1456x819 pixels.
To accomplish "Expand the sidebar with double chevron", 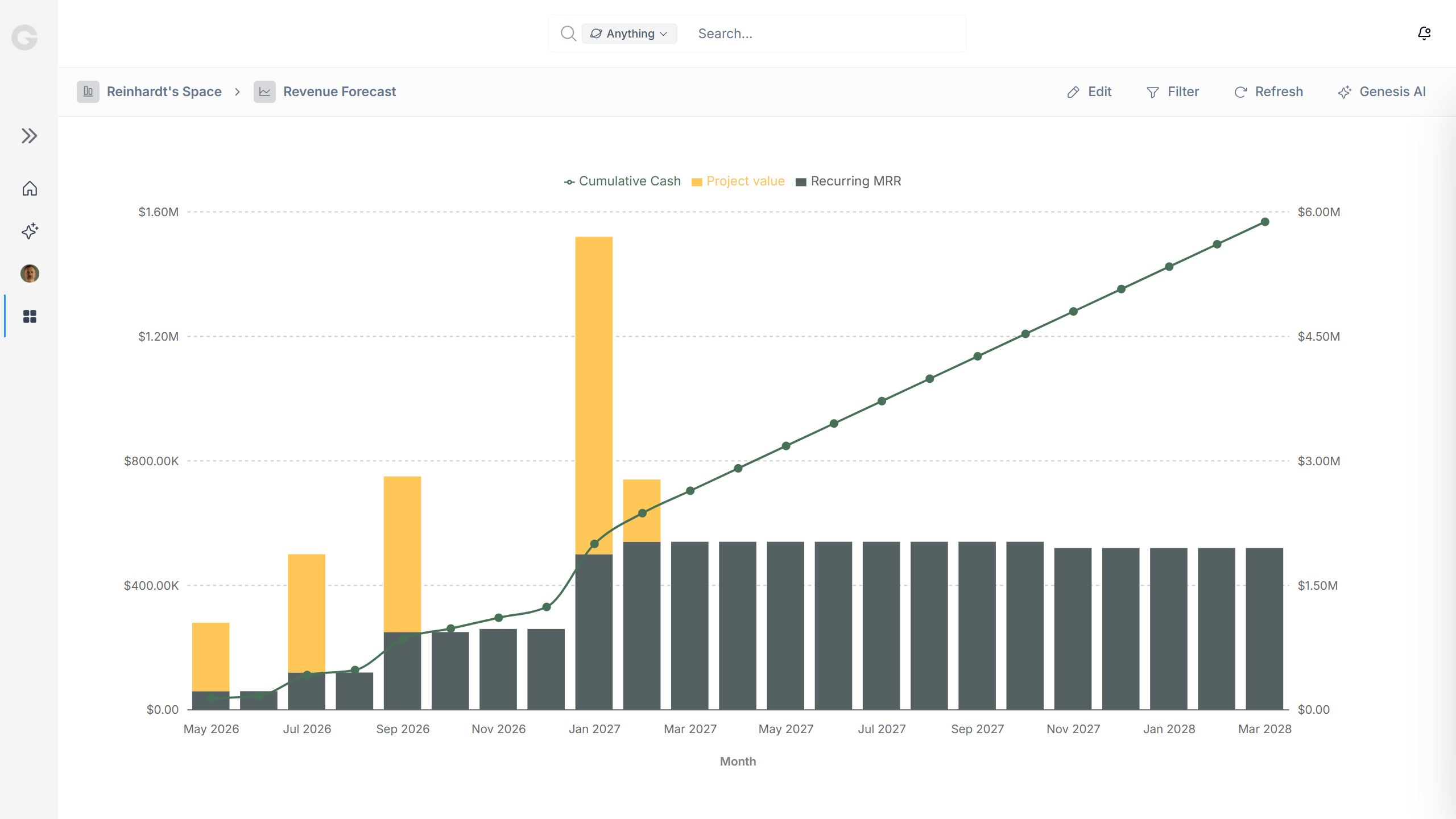I will 30,136.
